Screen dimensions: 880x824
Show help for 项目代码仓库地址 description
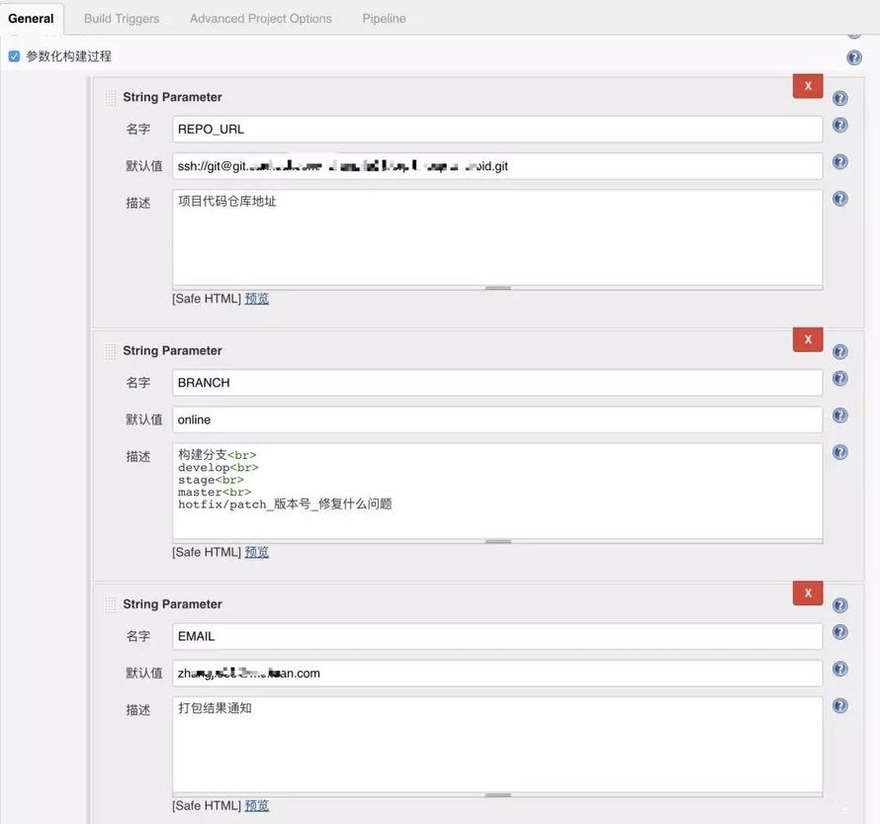pyautogui.click(x=840, y=199)
